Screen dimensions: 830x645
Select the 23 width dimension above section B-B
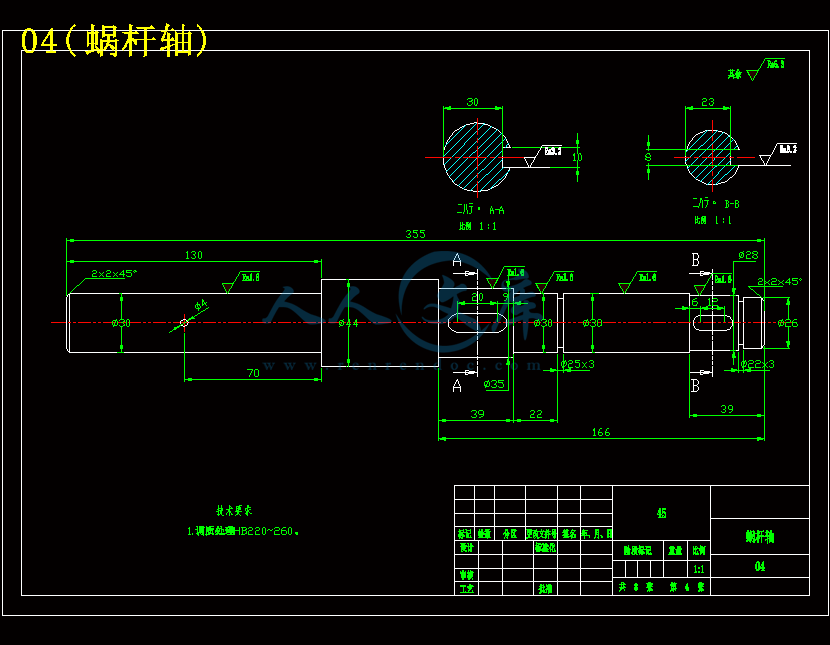click(708, 102)
